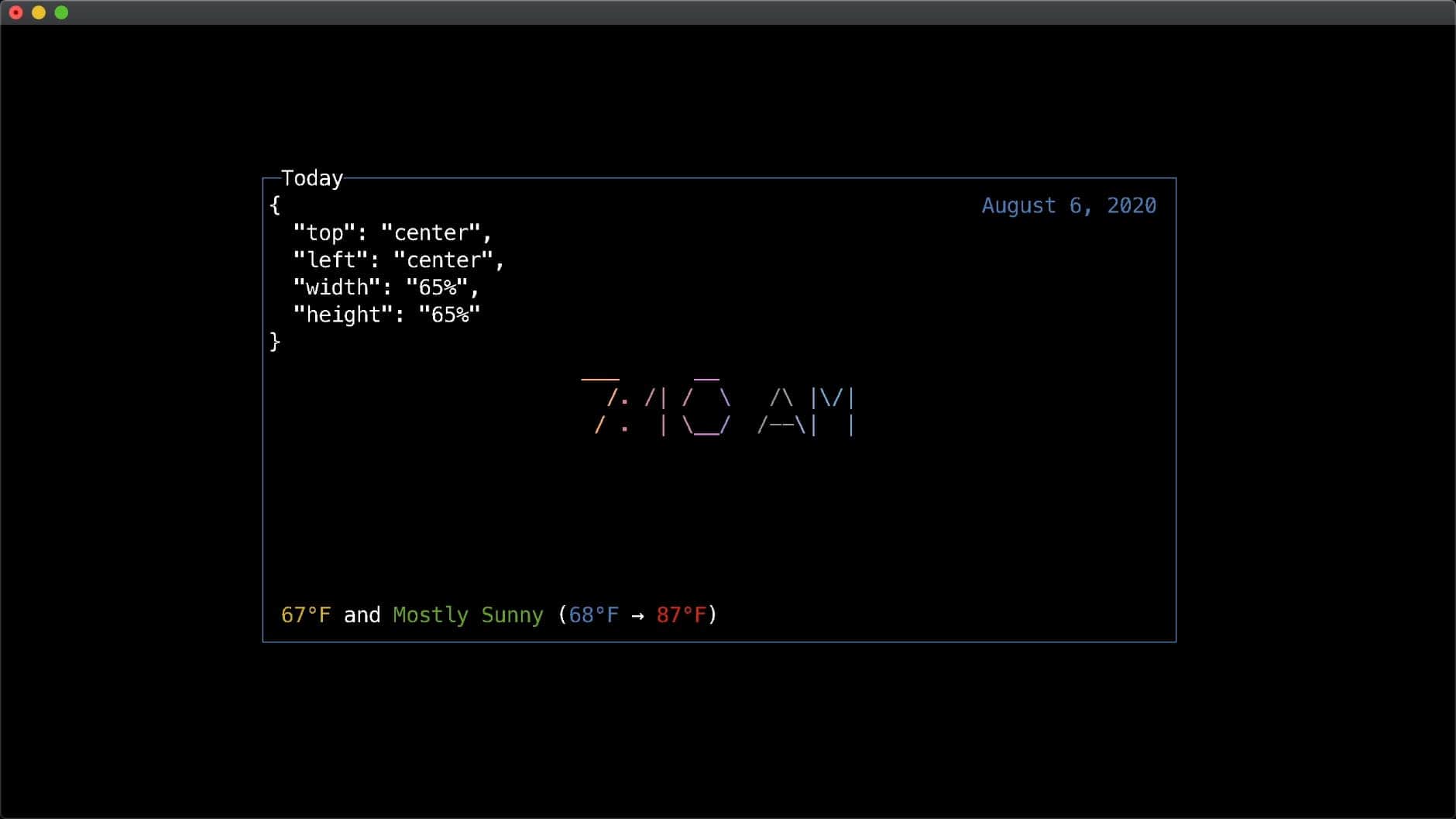The height and width of the screenshot is (819, 1456).
Task: Click the green maximize traffic light
Action: pos(60,12)
